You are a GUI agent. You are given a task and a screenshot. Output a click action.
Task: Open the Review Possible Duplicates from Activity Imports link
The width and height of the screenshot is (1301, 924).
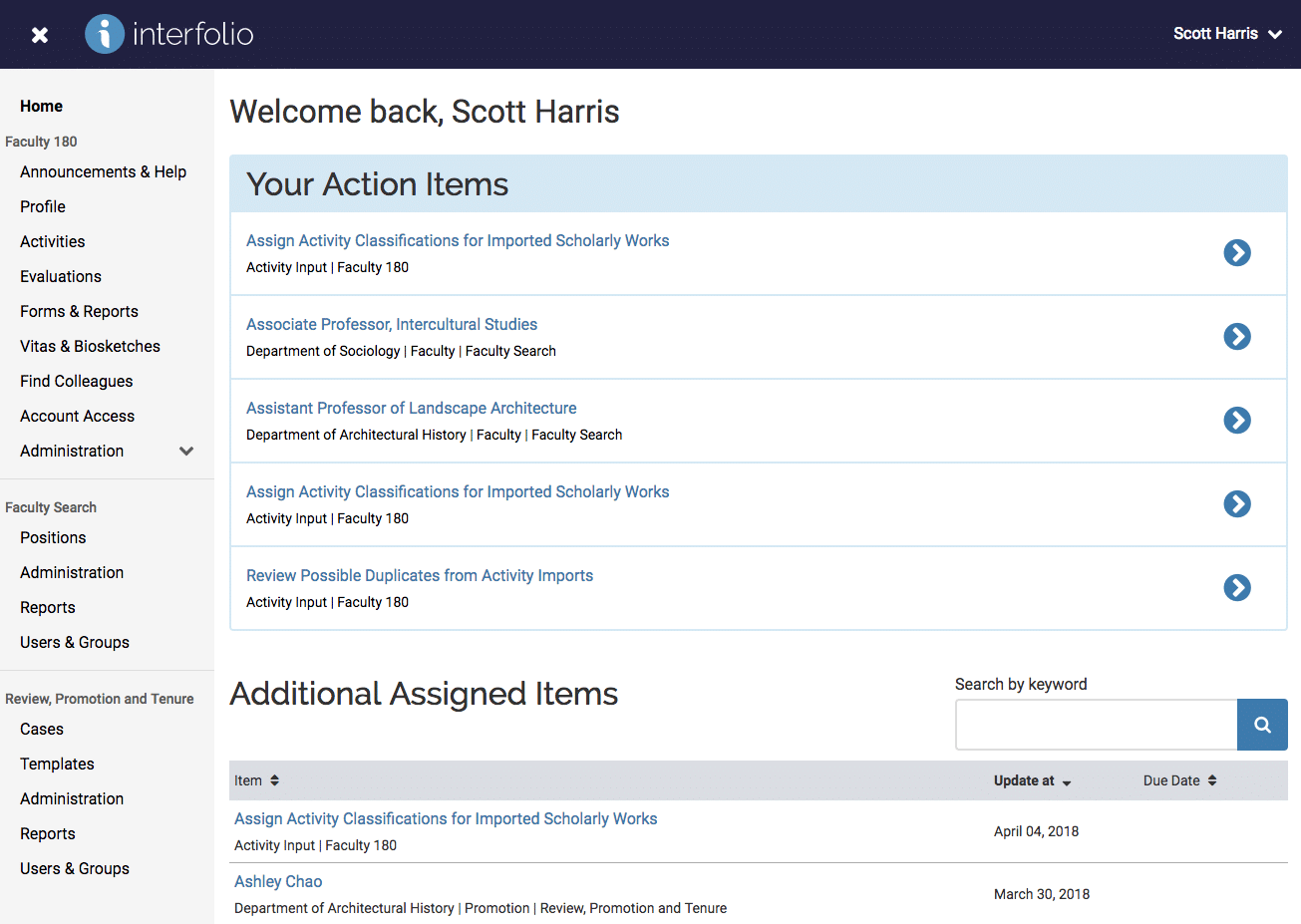pos(420,575)
